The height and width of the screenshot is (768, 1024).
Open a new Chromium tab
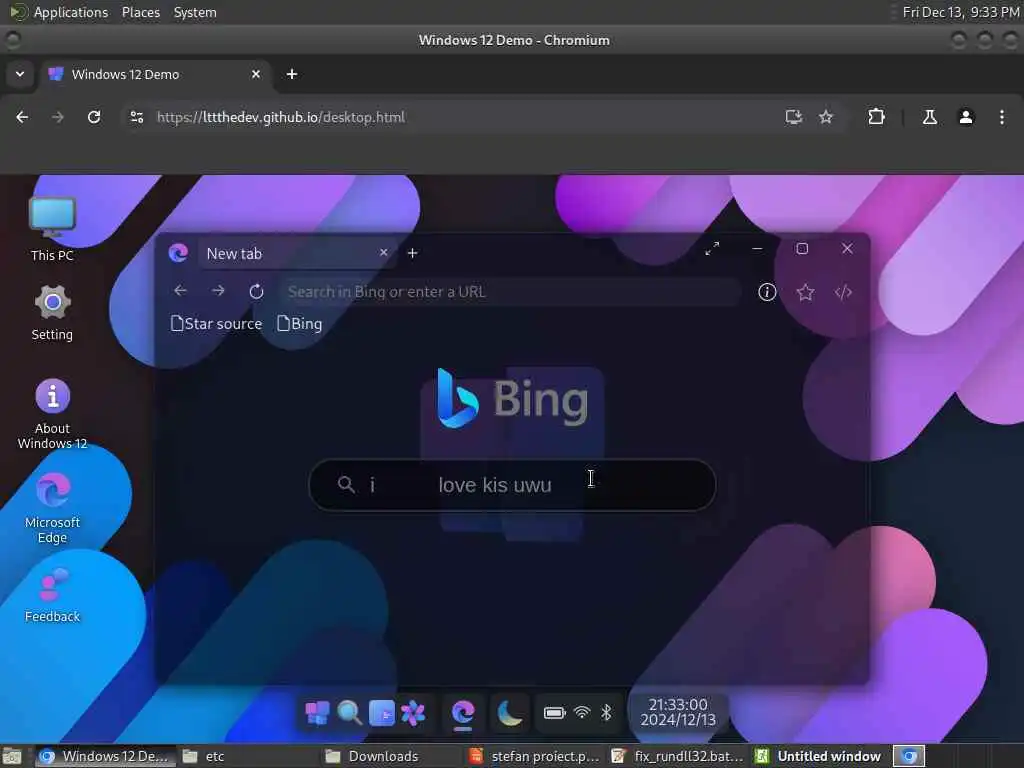(x=292, y=74)
